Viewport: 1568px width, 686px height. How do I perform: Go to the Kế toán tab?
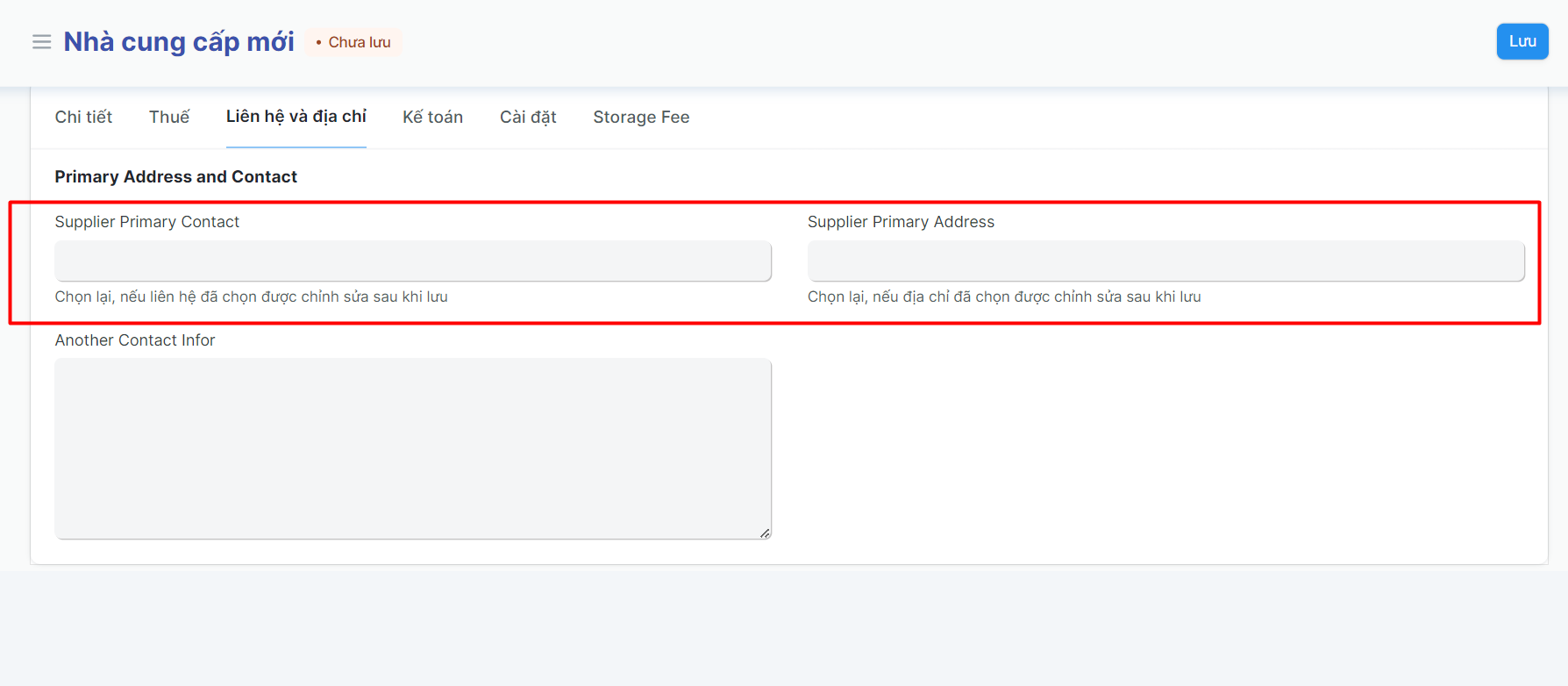tap(432, 117)
